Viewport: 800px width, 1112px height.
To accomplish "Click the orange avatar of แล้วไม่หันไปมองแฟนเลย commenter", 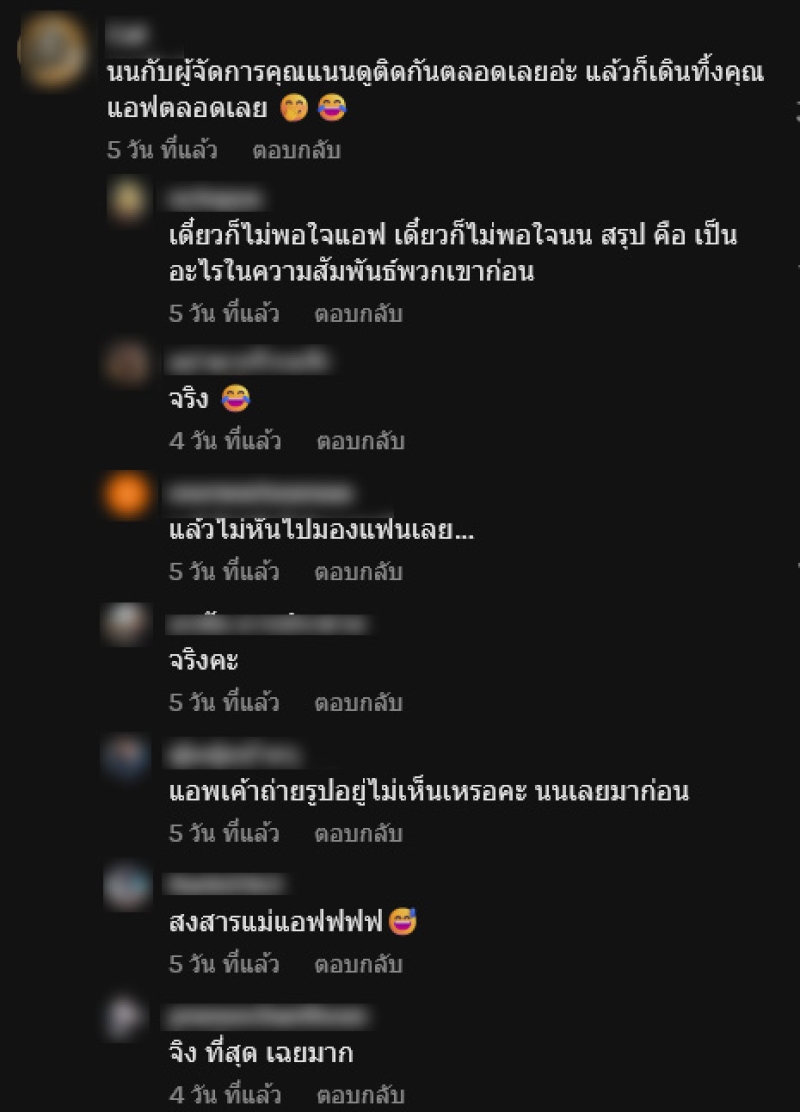I will [128, 494].
